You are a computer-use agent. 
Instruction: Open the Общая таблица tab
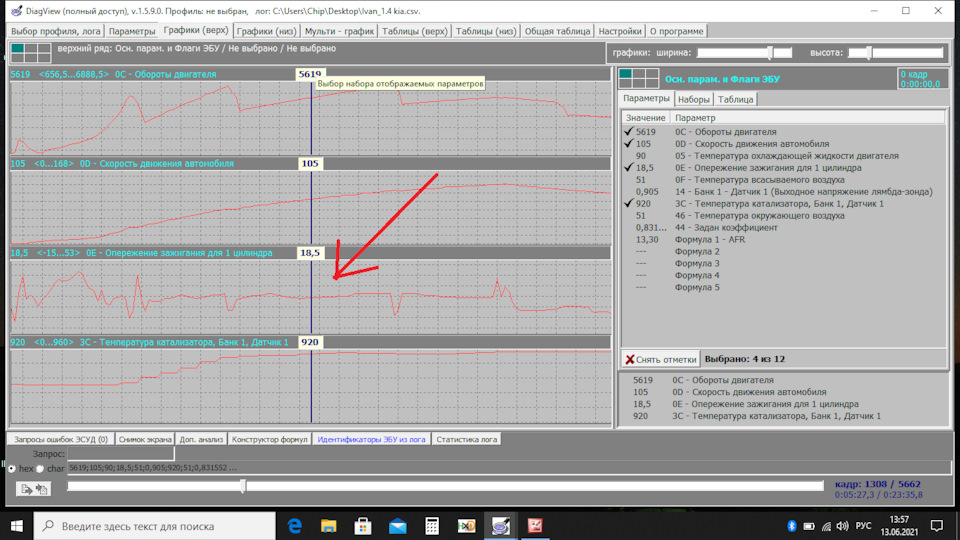coord(557,31)
